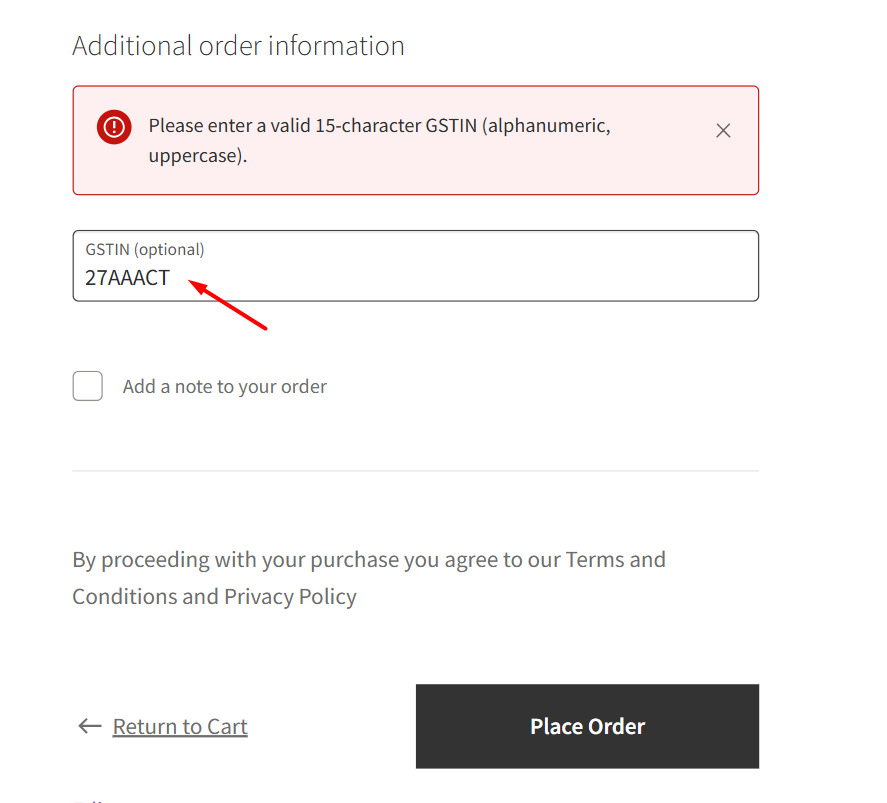The image size is (887, 803).
Task: Enable the Add a note to your order checkbox
Action: 87,386
